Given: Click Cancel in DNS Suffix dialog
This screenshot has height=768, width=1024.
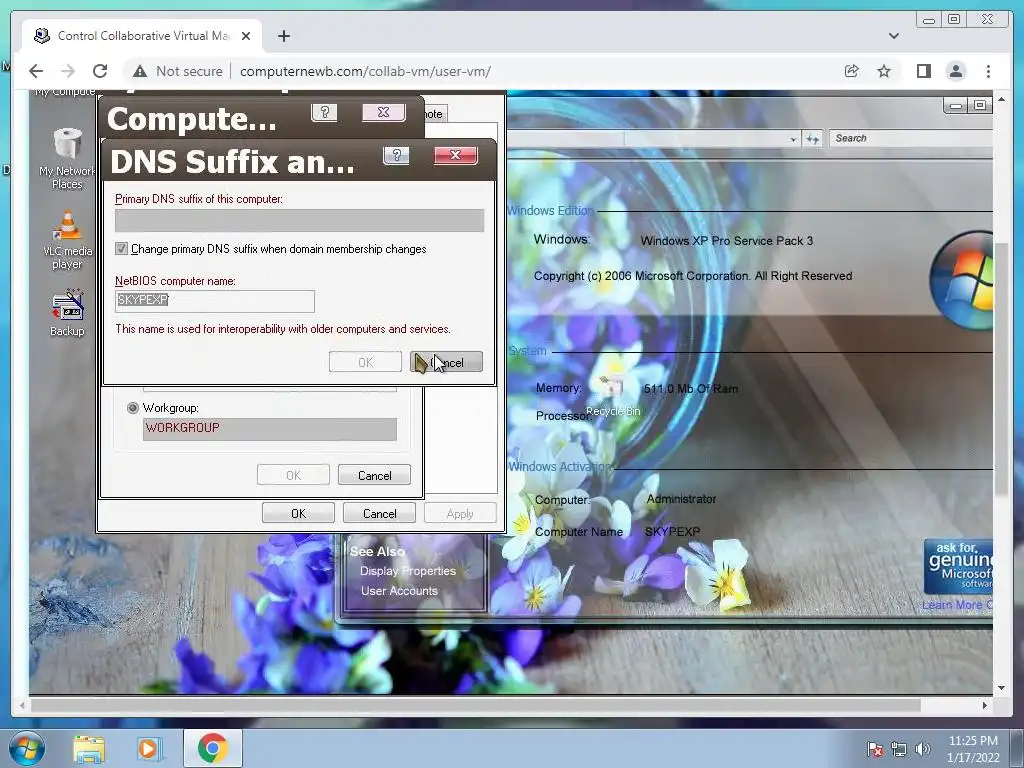Looking at the screenshot, I should point(446,362).
